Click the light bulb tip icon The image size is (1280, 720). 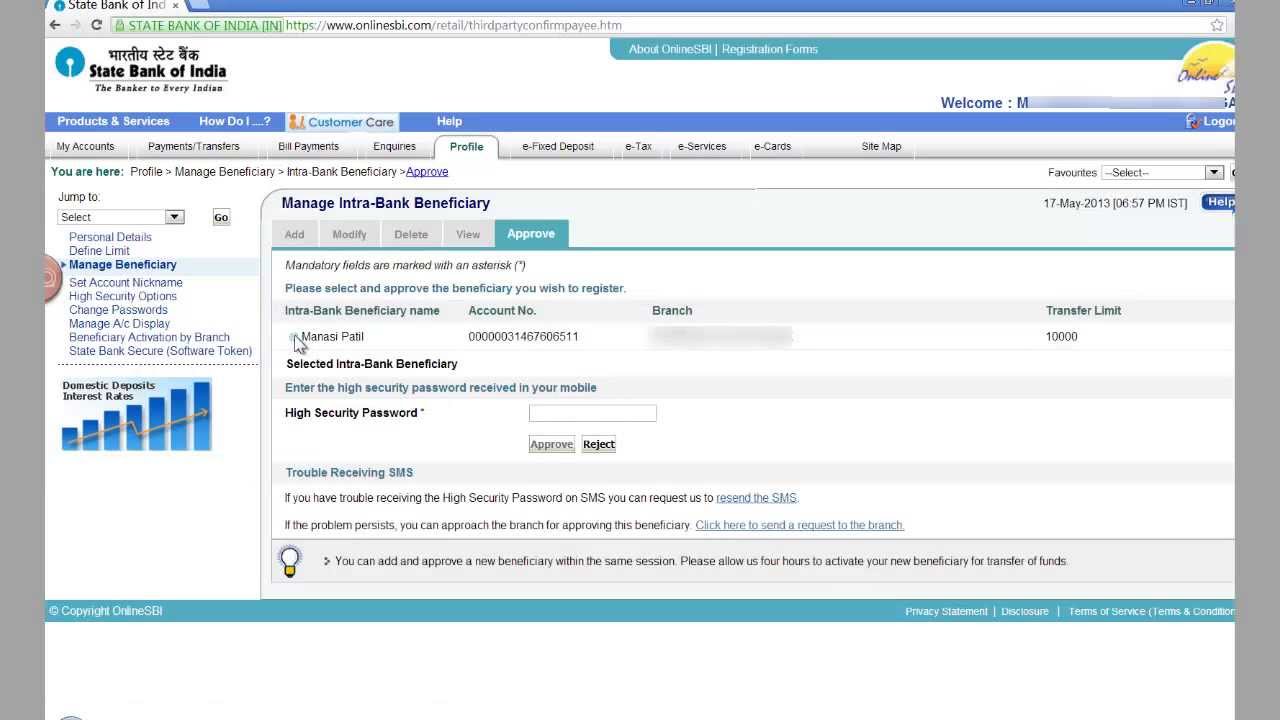290,562
